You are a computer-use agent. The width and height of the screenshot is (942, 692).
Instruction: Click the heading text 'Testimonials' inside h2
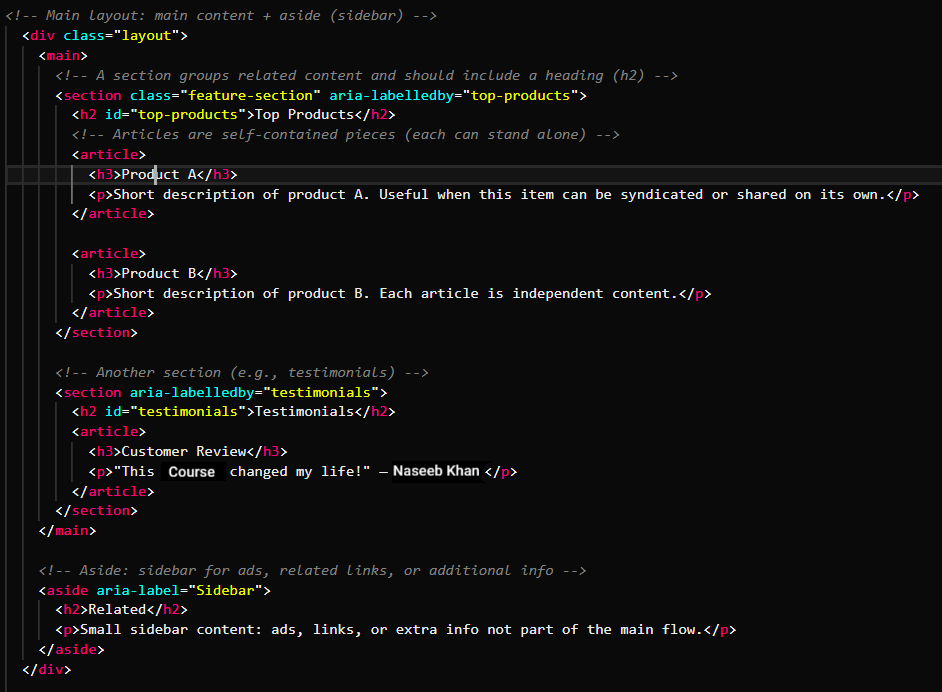pos(305,412)
